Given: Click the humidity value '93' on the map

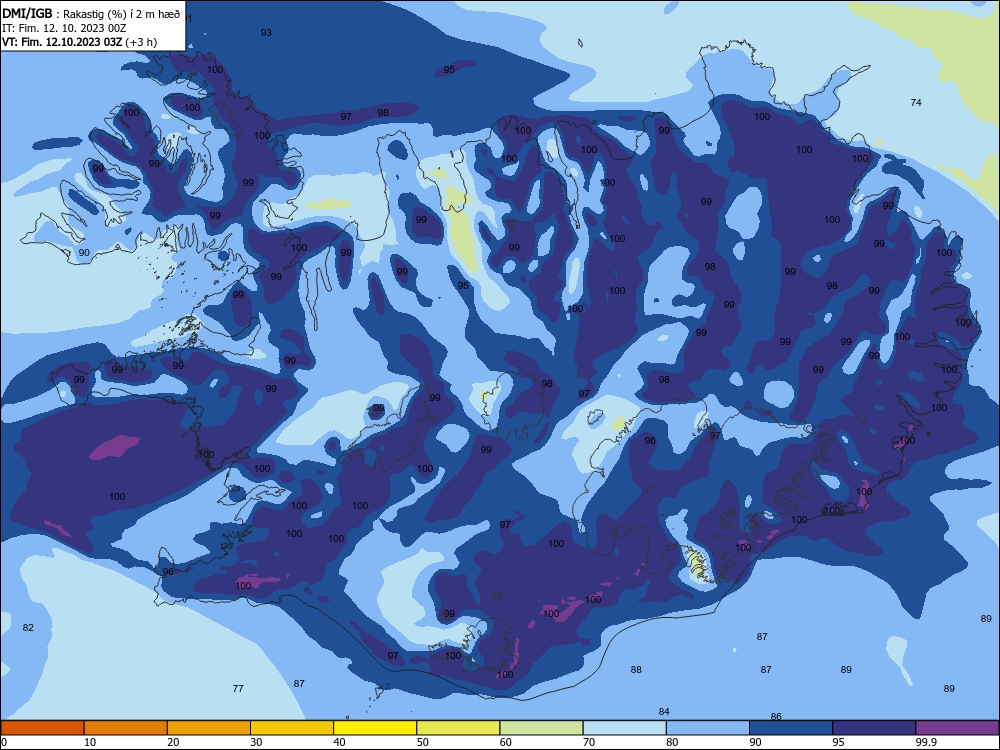Looking at the screenshot, I should [266, 33].
